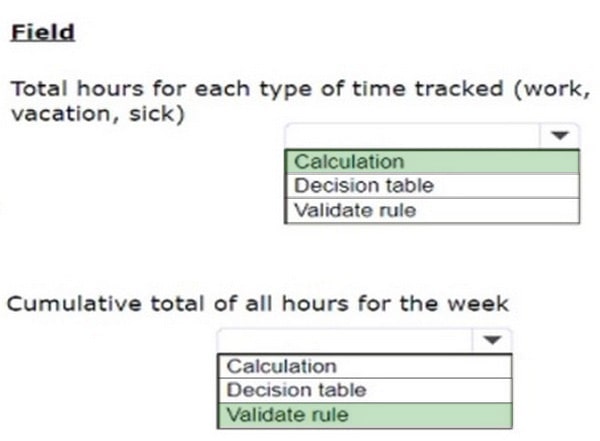Choose Decision table in the Cumulative total list
This screenshot has height=441, width=600.
pos(365,390)
